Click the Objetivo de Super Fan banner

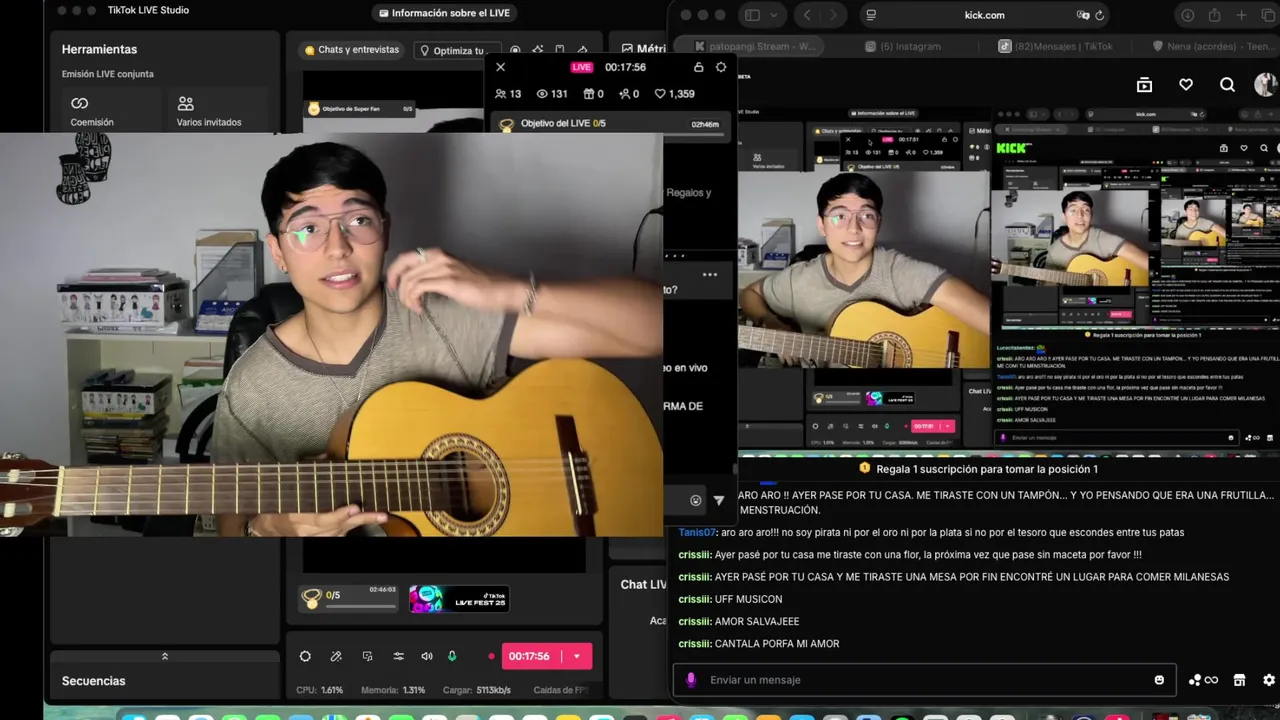360,109
